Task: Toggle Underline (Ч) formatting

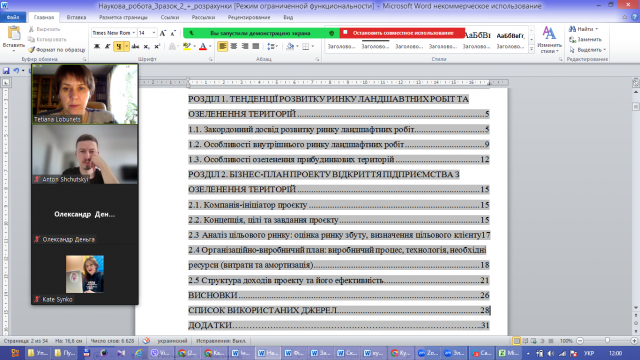Action: [118, 47]
